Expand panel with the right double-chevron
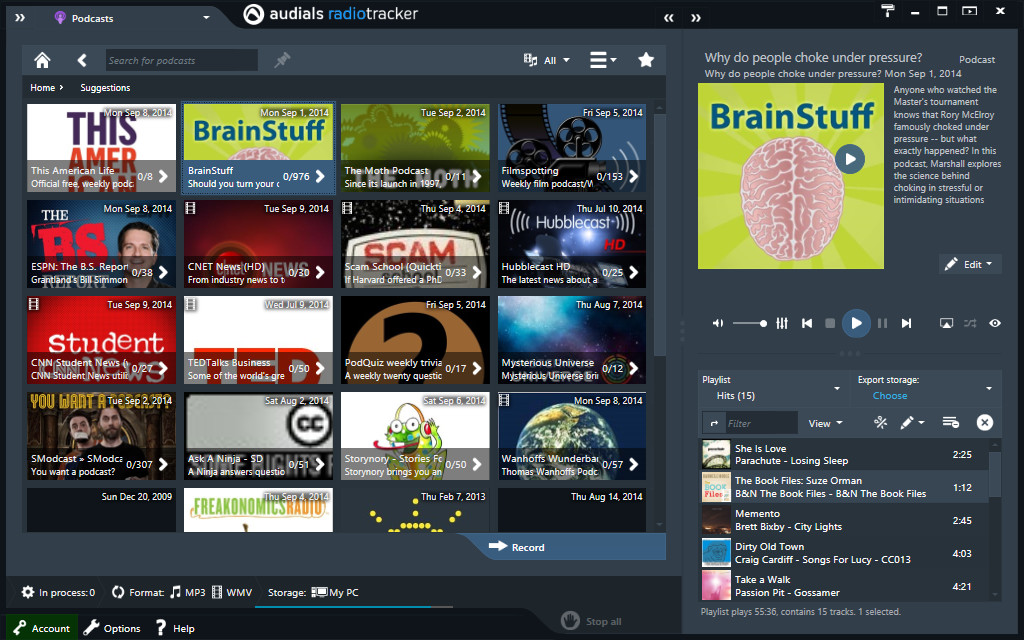This screenshot has width=1024, height=640. click(x=696, y=18)
